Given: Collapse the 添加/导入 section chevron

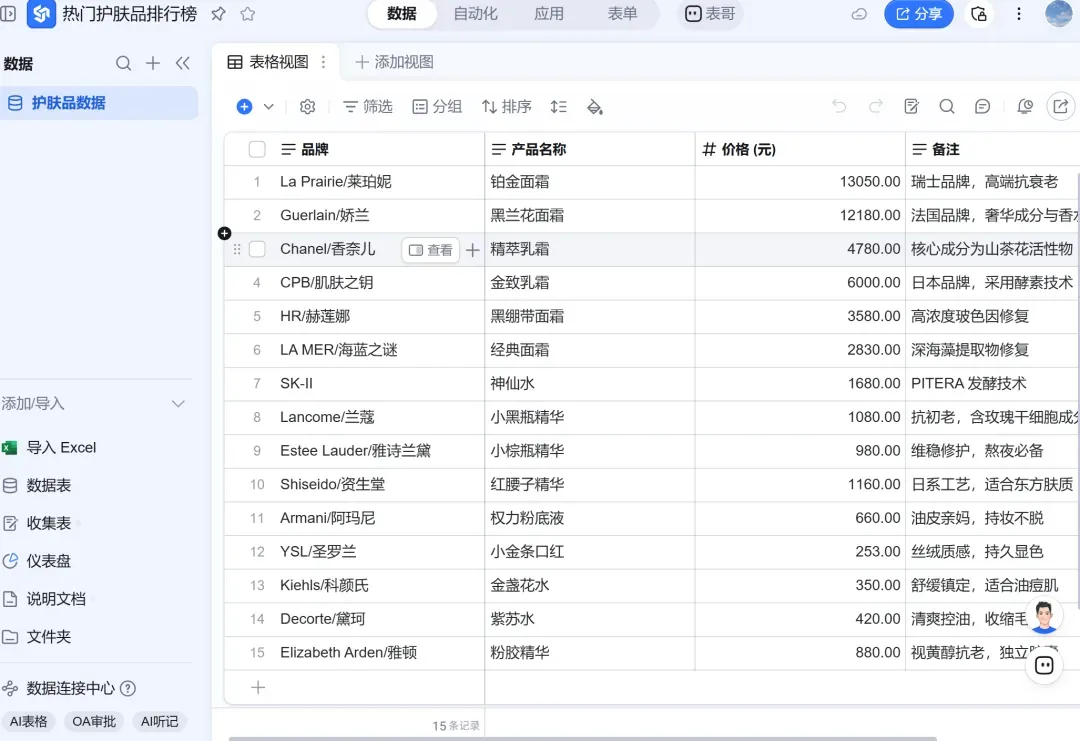Looking at the screenshot, I should (178, 404).
